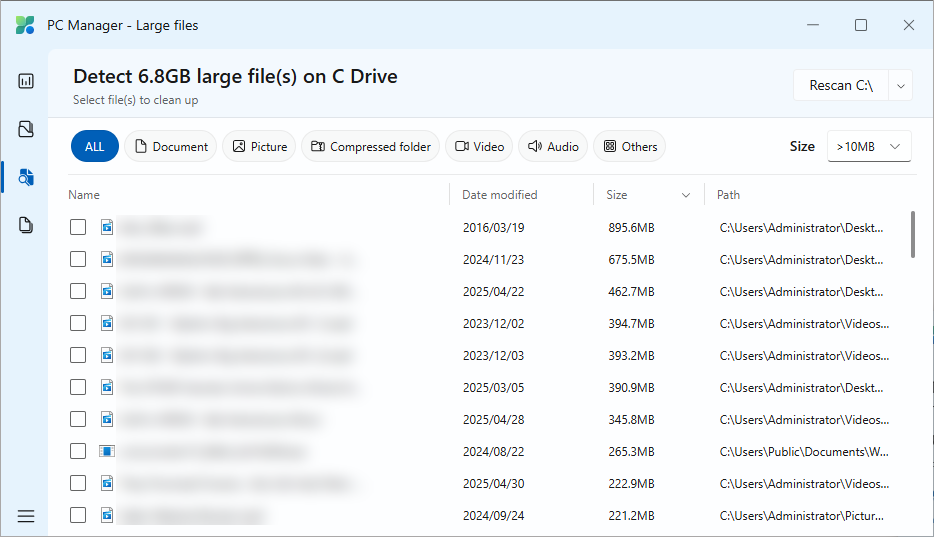Tick the checkbox for the 675.5MB file

tap(78, 260)
